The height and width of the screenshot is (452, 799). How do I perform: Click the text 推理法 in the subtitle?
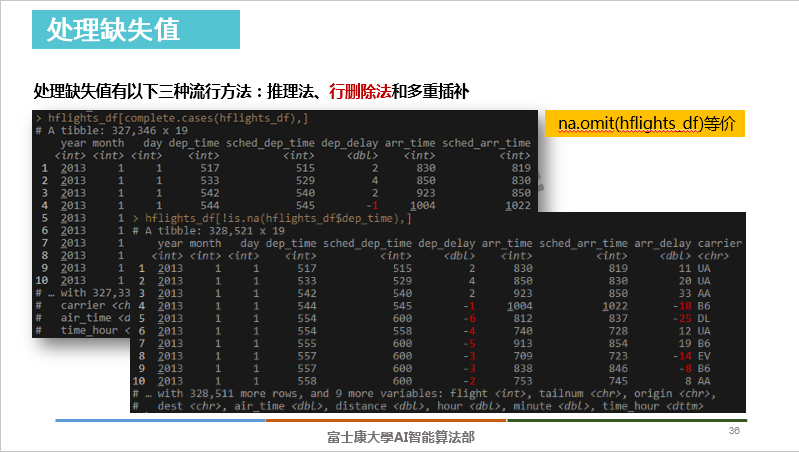click(x=290, y=91)
